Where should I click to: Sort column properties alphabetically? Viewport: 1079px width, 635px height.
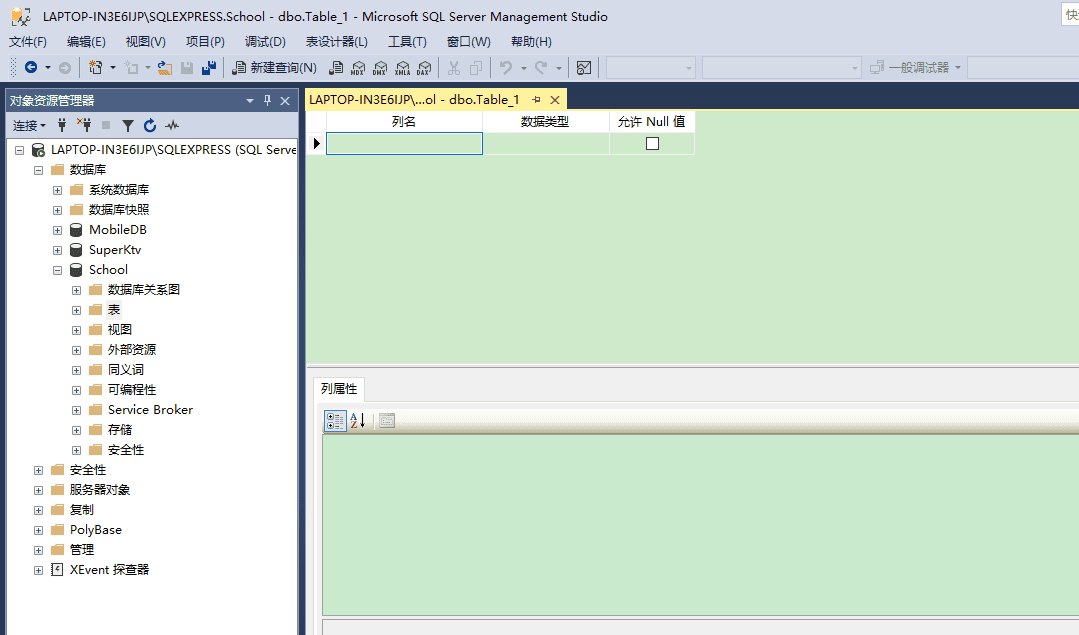[x=356, y=420]
